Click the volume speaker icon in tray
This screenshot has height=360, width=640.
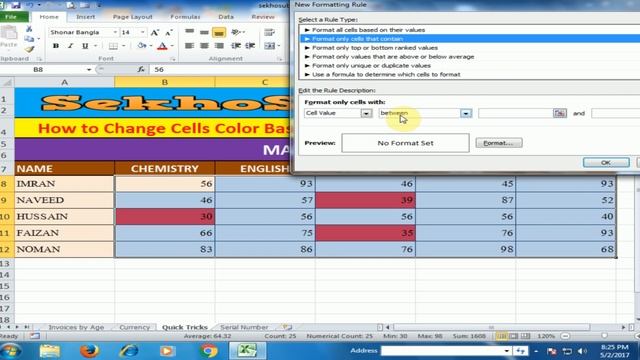[x=582, y=351]
